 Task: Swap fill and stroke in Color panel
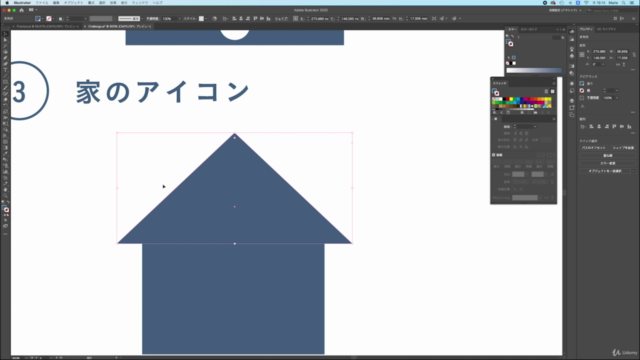pos(513,37)
